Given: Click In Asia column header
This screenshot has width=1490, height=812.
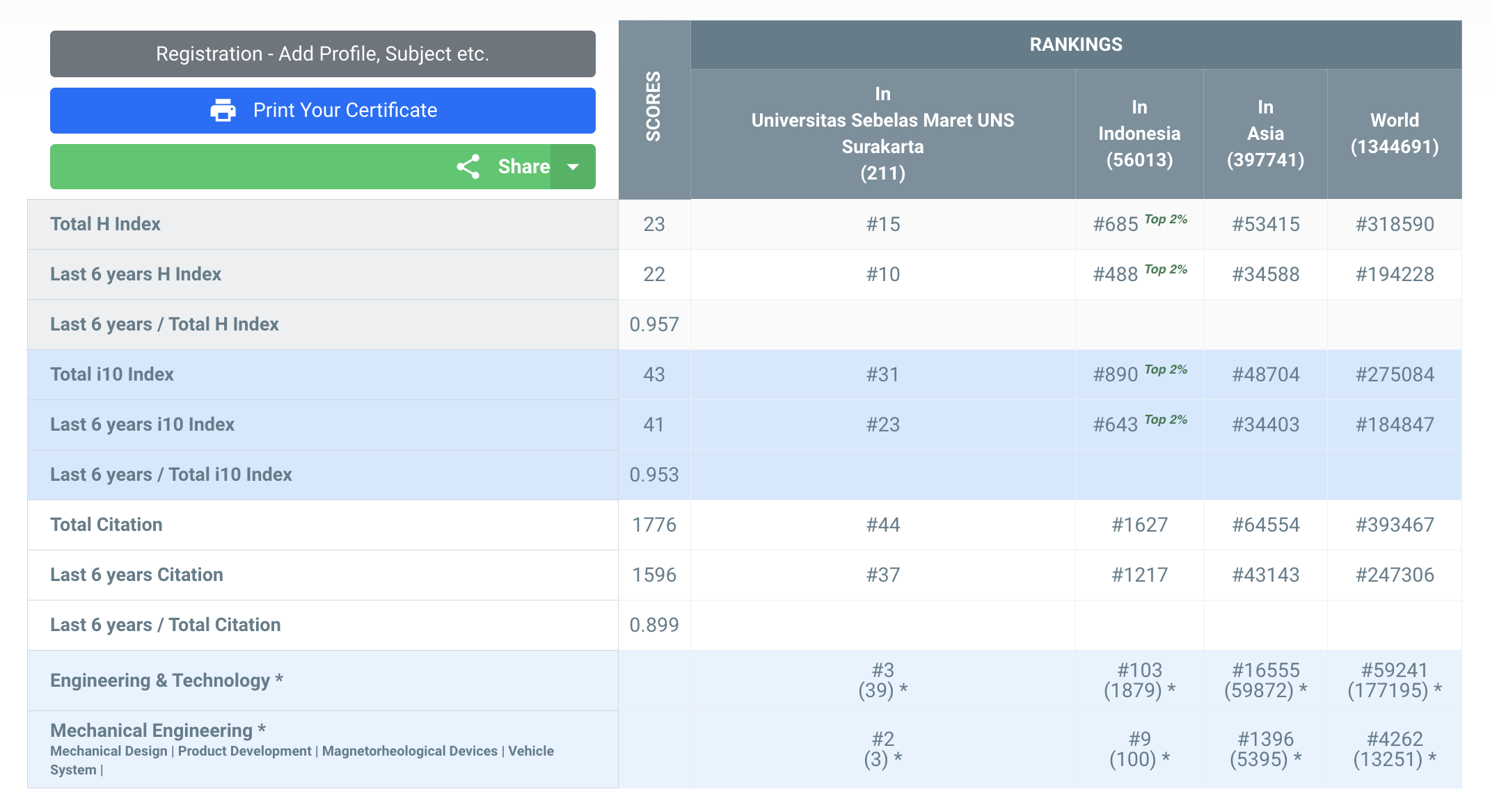Looking at the screenshot, I should (x=1265, y=134).
